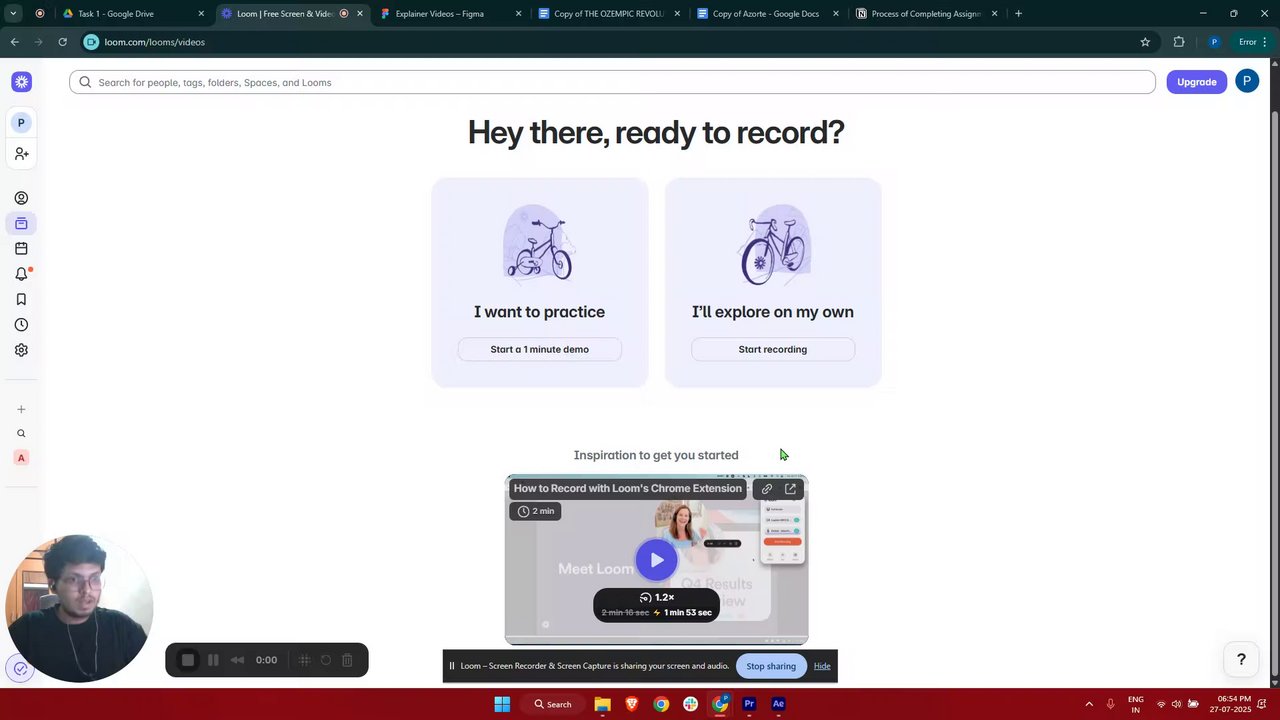Click the small search icon in sidebar

click(21, 434)
